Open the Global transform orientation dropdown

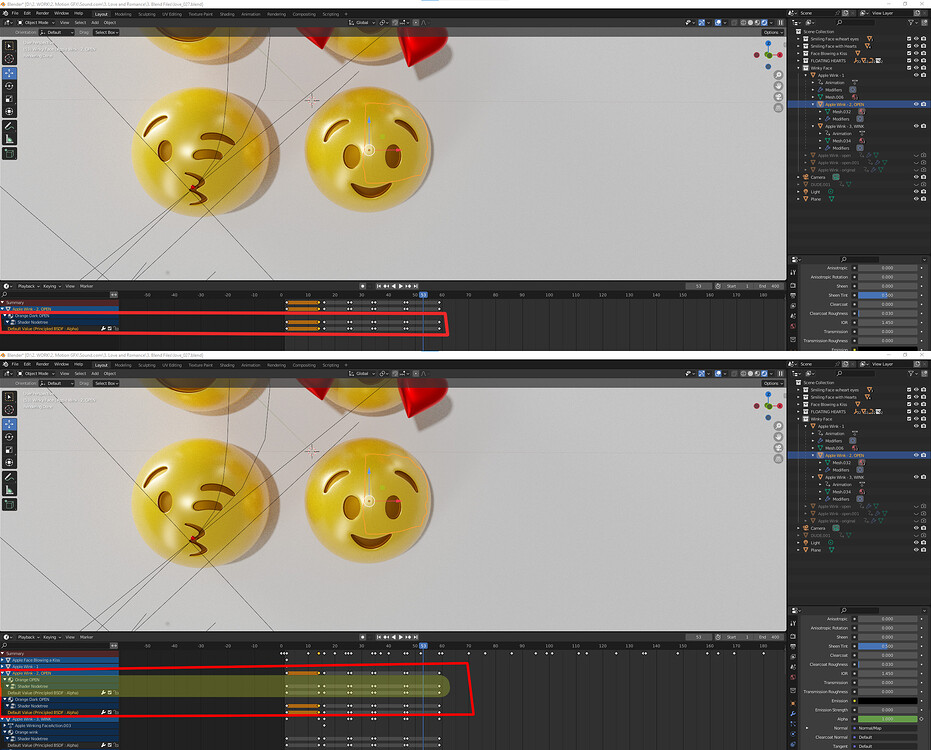pyautogui.click(x=362, y=22)
